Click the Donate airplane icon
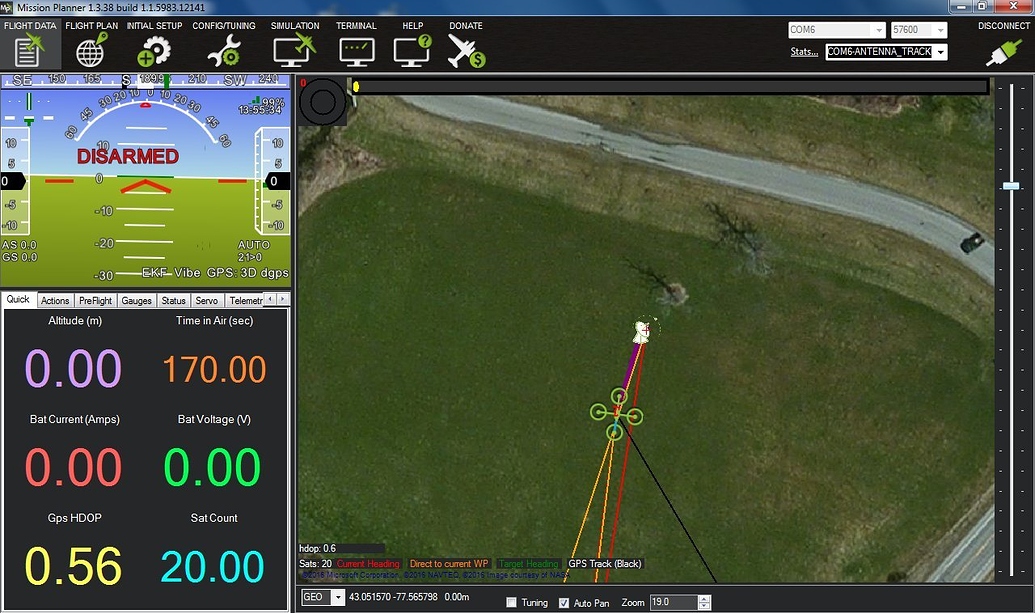The height and width of the screenshot is (613, 1035). point(466,48)
